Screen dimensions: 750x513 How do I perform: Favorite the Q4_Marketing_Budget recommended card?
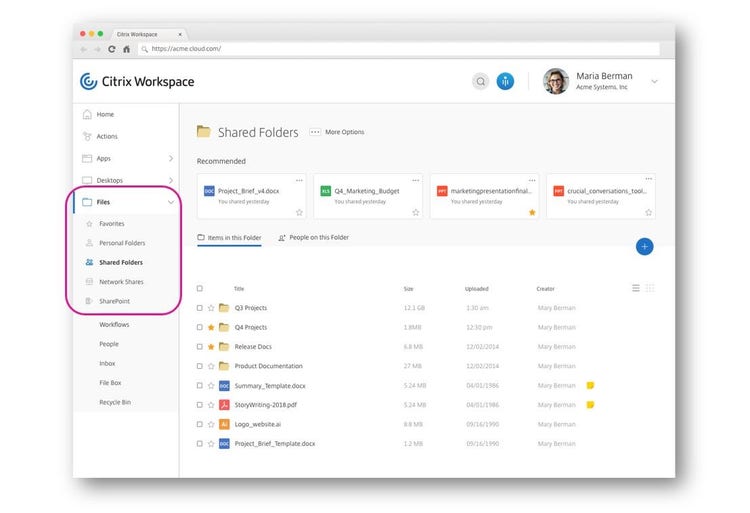tap(416, 212)
